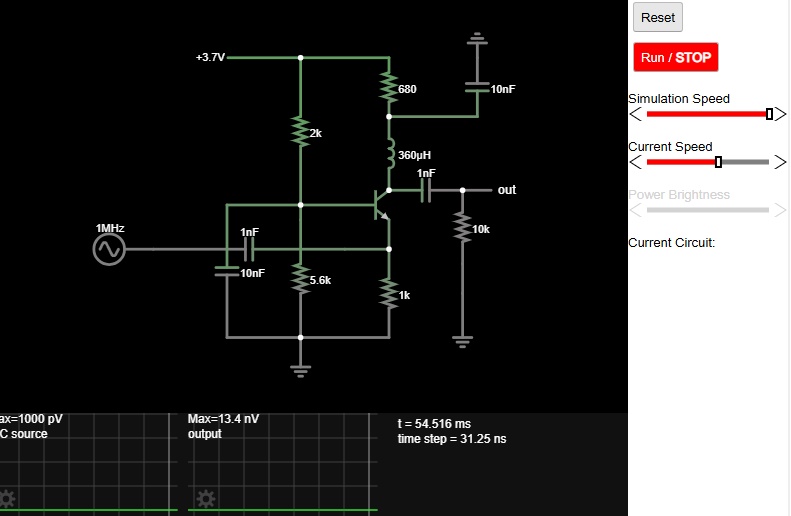Click the 680 value label

[x=407, y=89]
